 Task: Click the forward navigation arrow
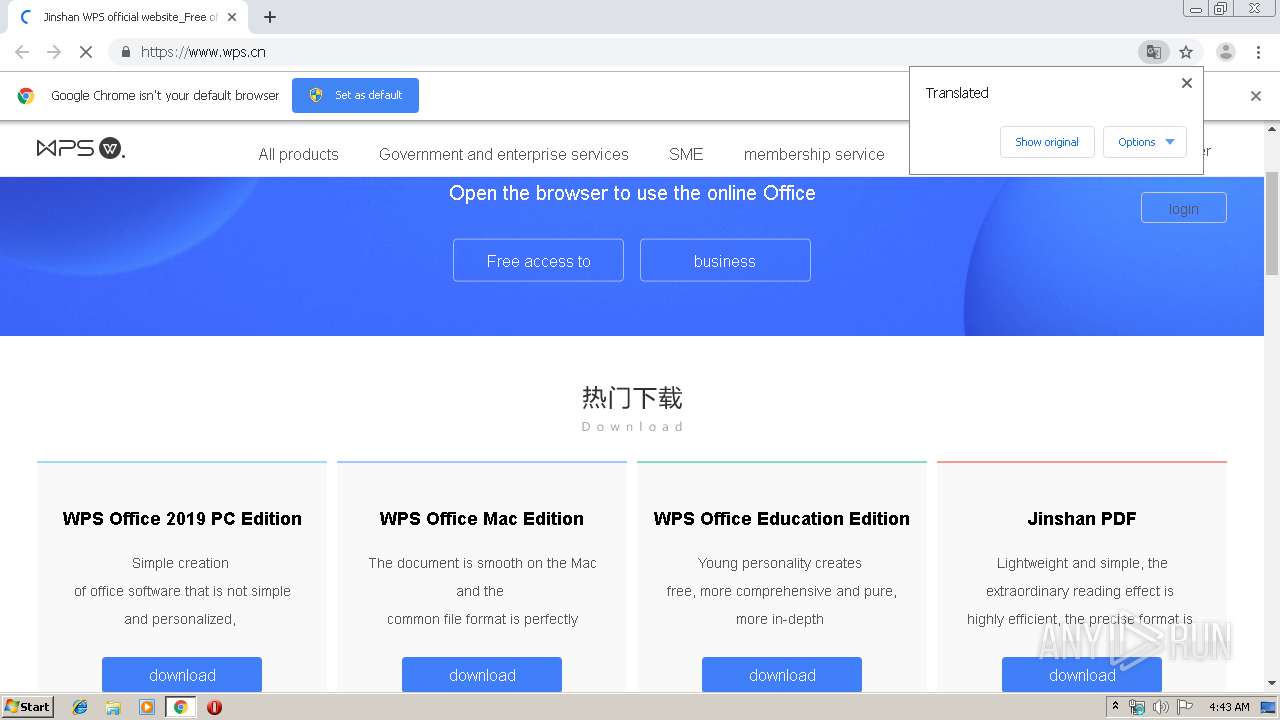54,52
